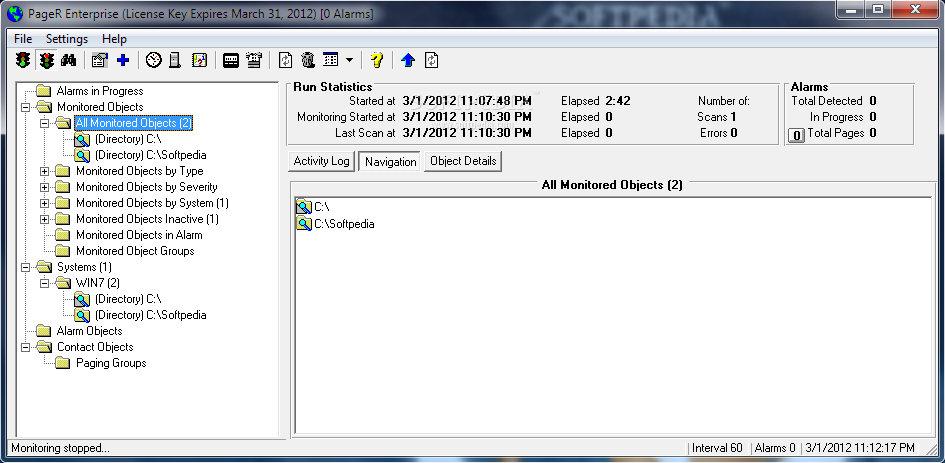Switch to the Navigation tab
Screen dimensions: 945x463
coord(391,162)
